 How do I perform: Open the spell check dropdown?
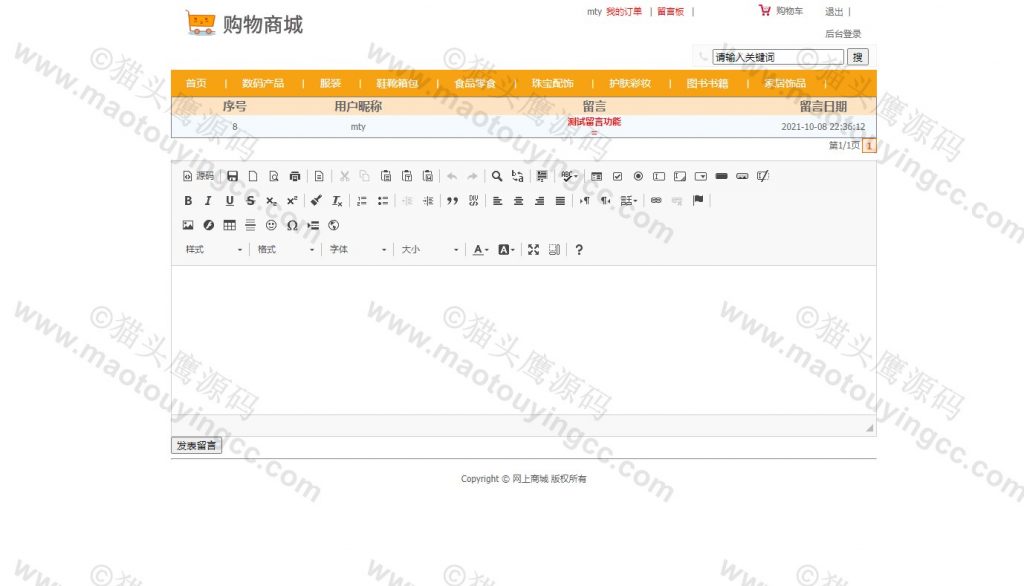[569, 176]
